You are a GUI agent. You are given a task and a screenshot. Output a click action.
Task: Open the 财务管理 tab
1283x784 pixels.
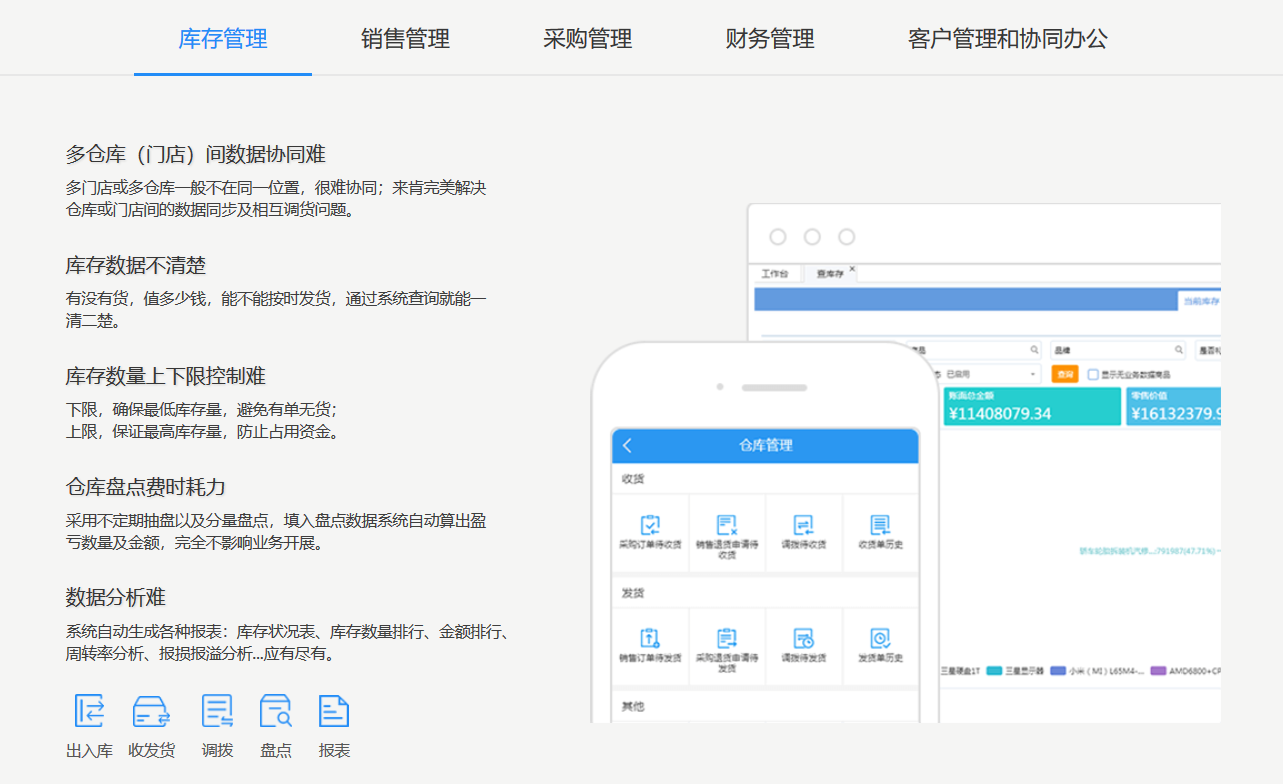click(x=768, y=38)
